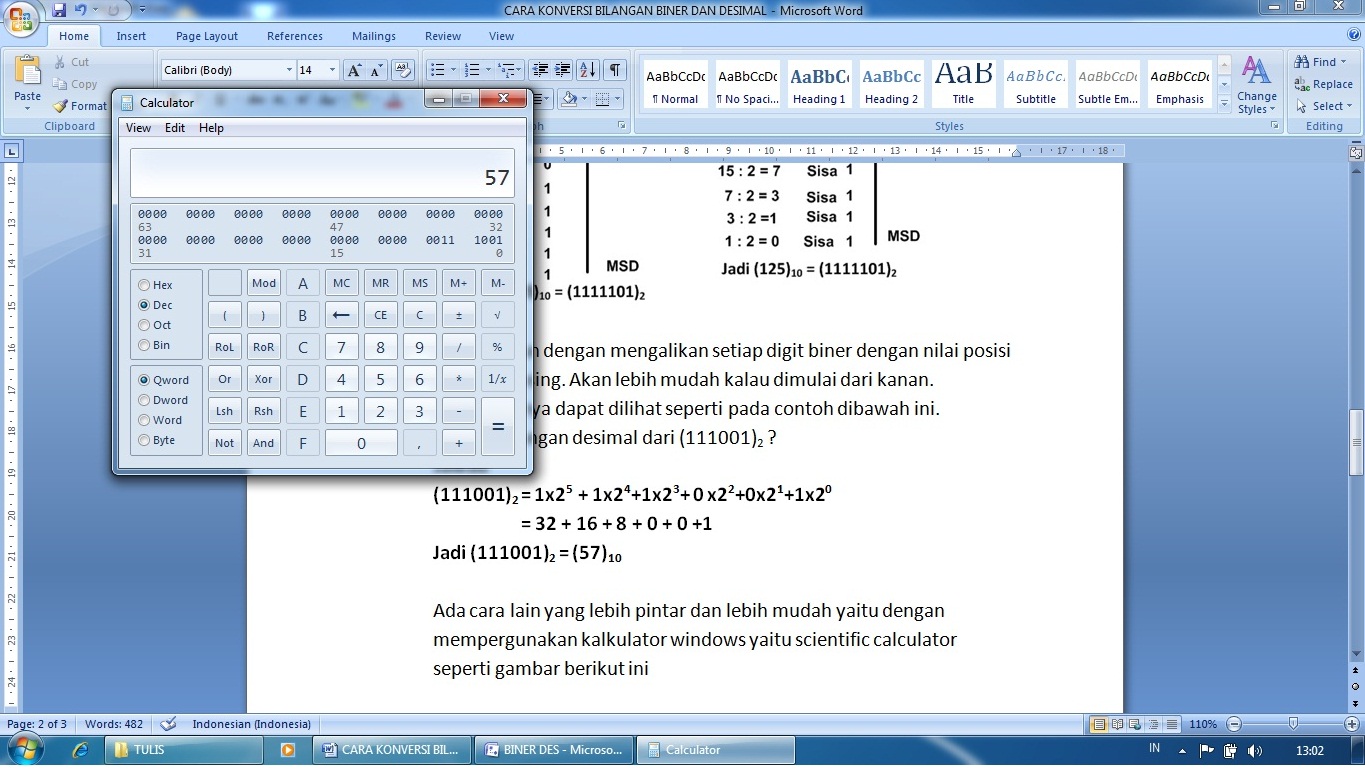Image resolution: width=1365 pixels, height=769 pixels.
Task: Increase the paragraph indent
Action: pos(564,70)
